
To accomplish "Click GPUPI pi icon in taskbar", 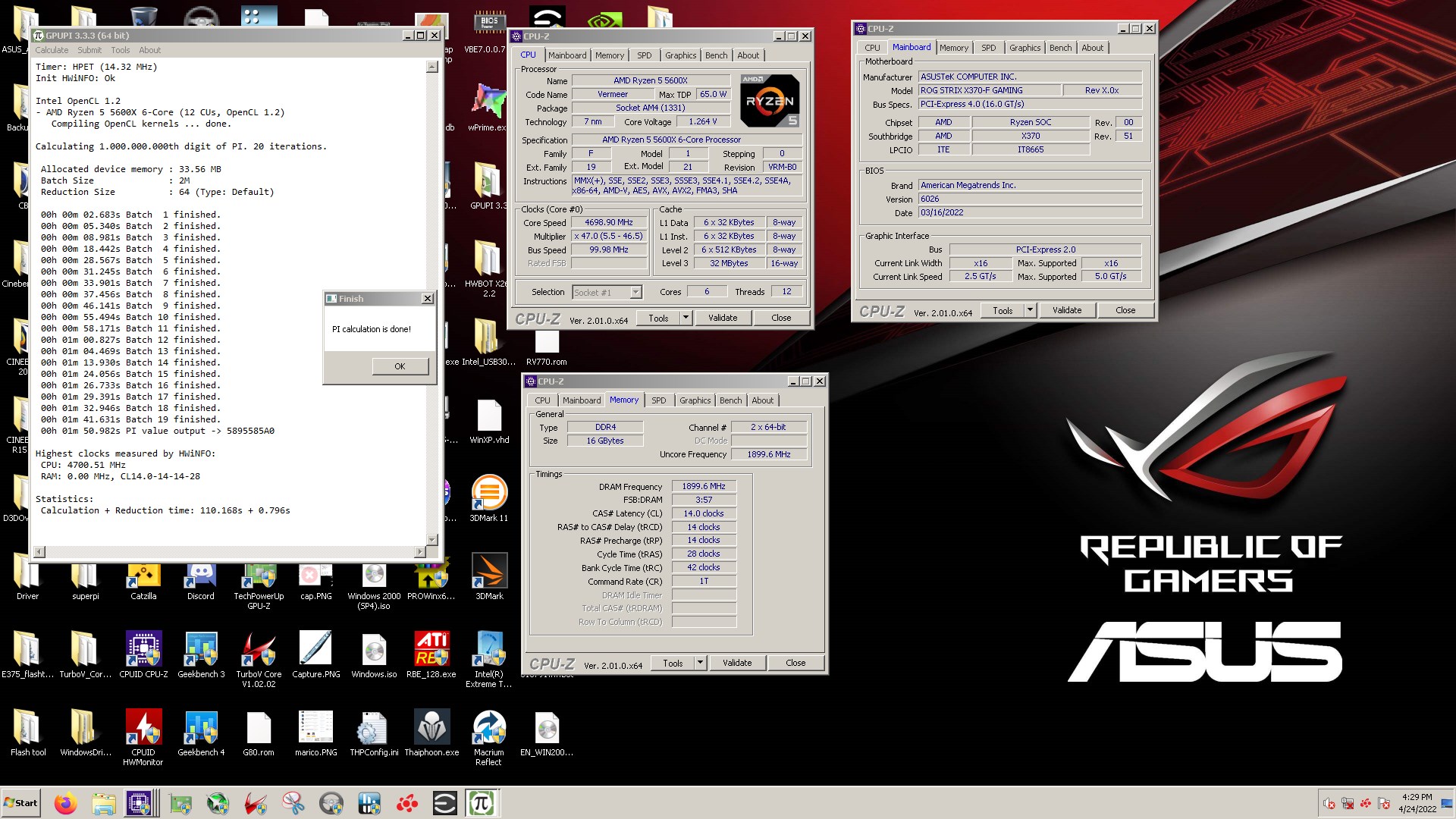I will click(x=482, y=803).
